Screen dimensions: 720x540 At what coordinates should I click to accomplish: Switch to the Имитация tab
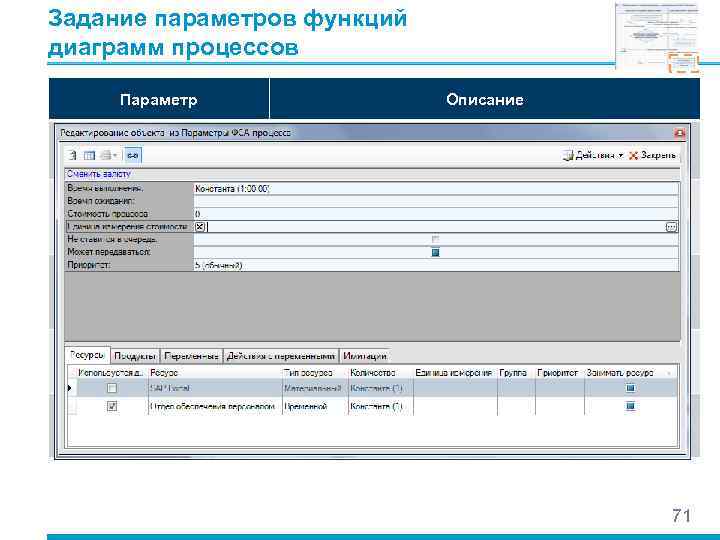pyautogui.click(x=365, y=356)
